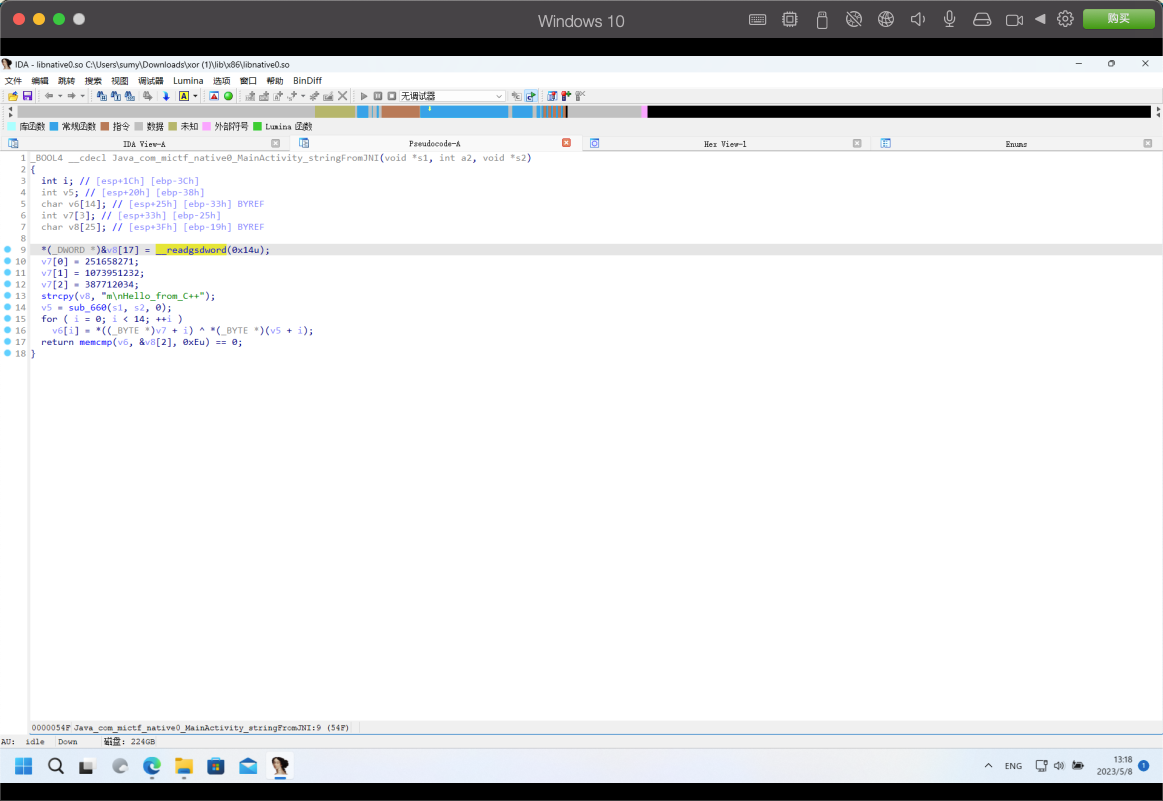This screenshot has height=801, width=1163.
Task: Click the green 购买 button
Action: [1117, 19]
